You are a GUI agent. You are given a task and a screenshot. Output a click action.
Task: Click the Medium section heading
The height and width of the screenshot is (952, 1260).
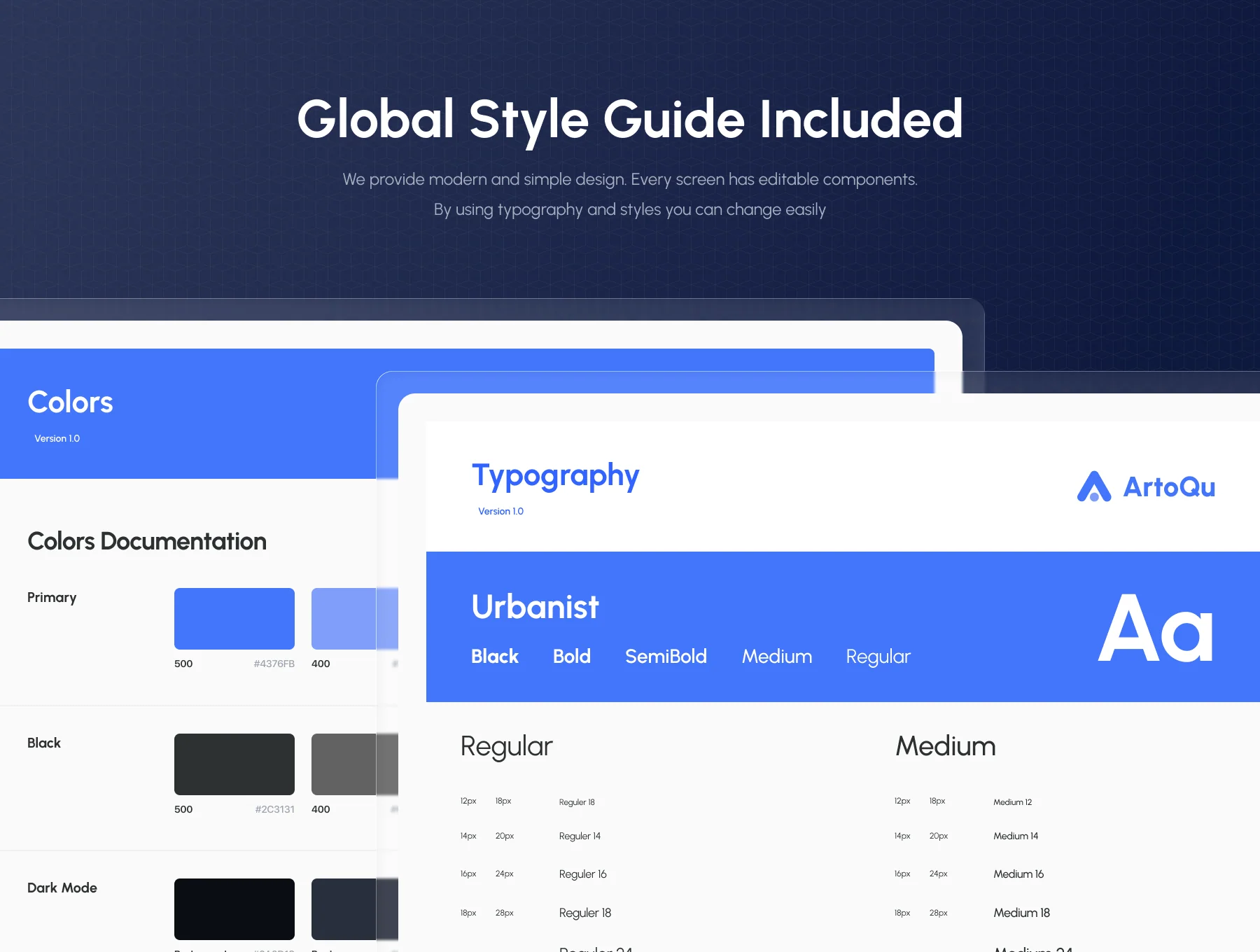[946, 746]
